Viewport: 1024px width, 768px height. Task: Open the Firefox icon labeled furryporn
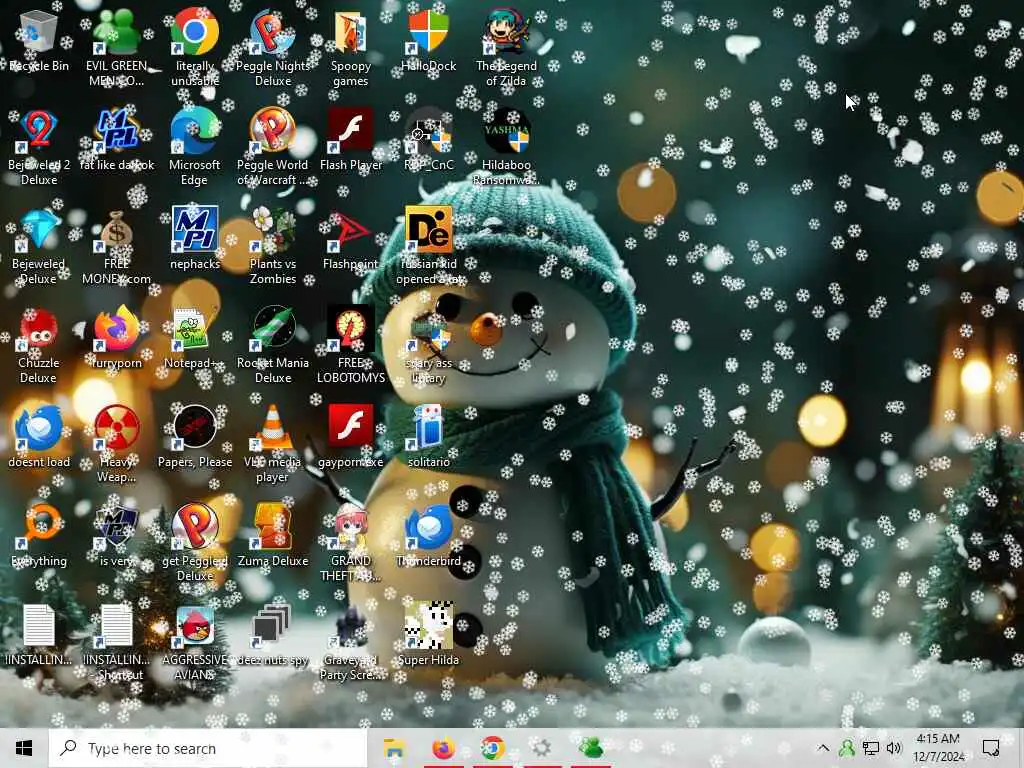click(x=117, y=338)
